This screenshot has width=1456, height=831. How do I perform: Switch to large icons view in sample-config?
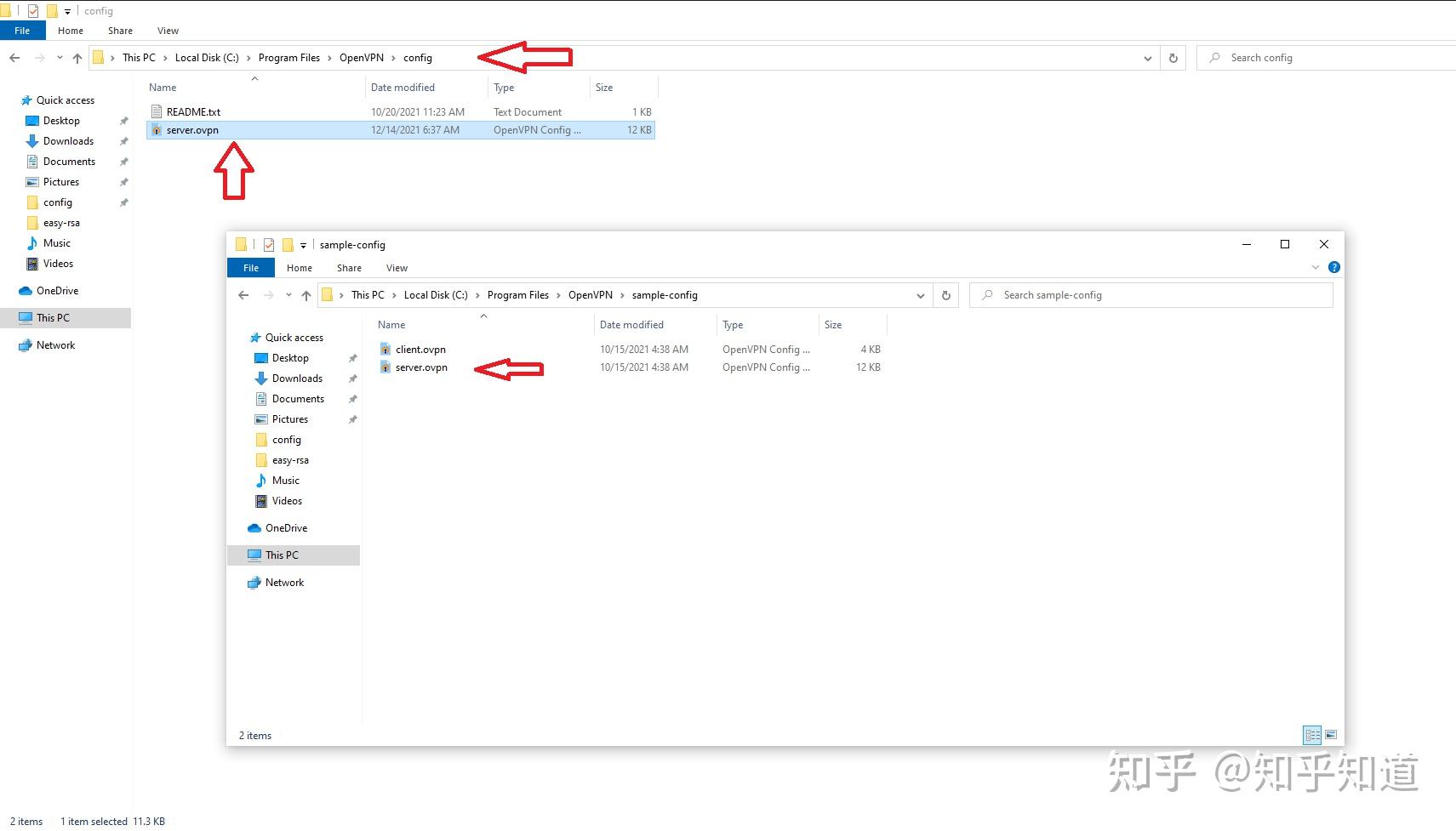pos(1331,735)
